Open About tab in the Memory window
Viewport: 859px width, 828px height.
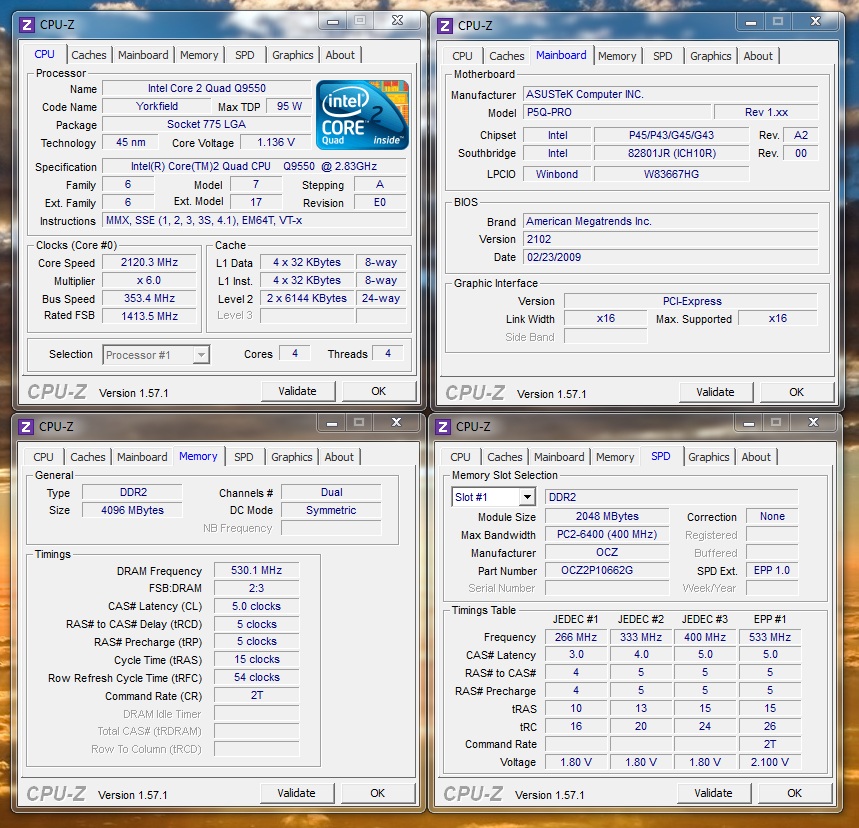pos(339,457)
